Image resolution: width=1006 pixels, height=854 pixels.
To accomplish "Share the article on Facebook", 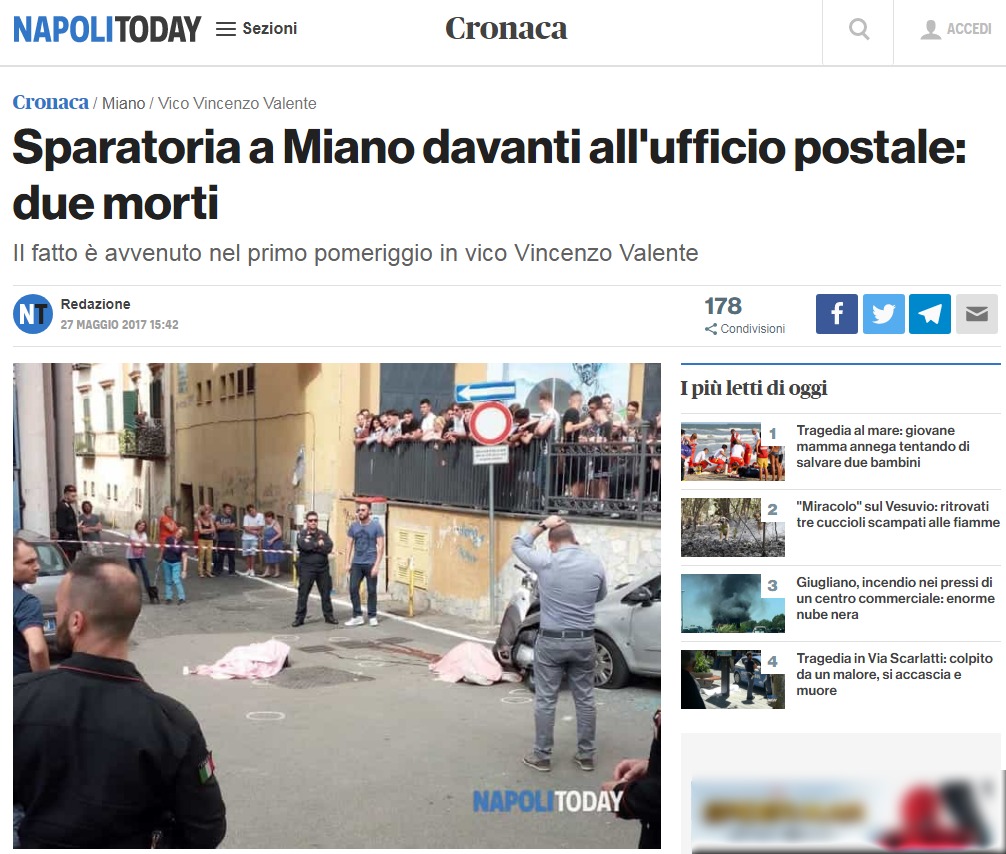I will [837, 314].
